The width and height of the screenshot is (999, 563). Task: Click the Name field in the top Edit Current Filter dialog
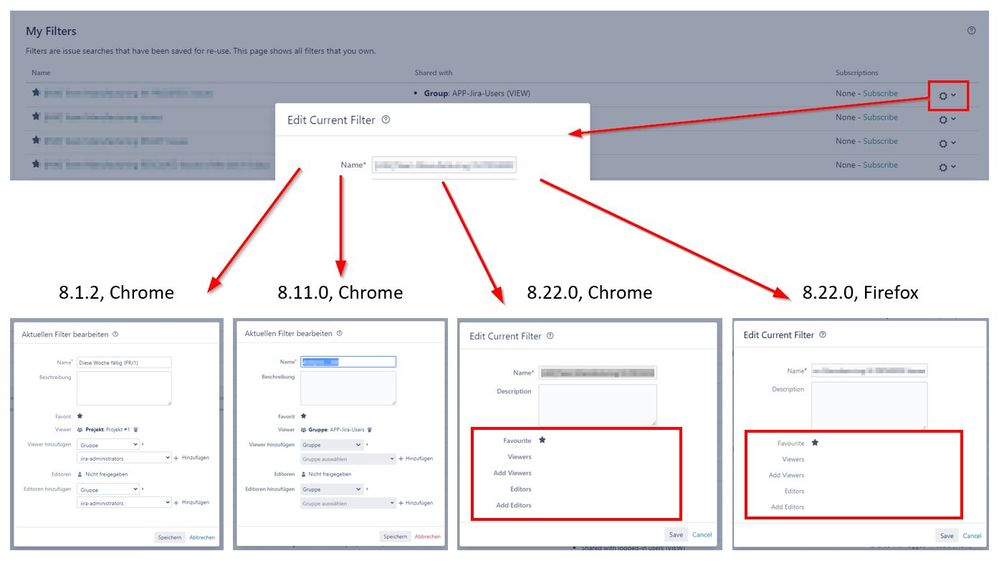444,166
